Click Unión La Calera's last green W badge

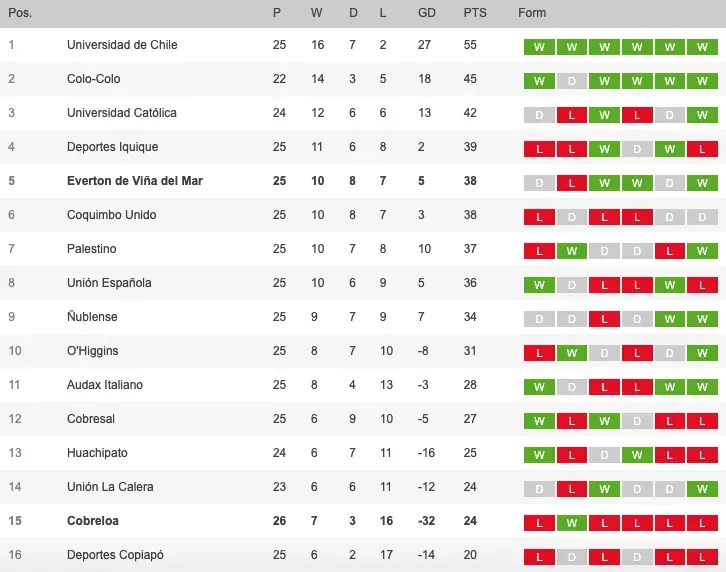[702, 488]
